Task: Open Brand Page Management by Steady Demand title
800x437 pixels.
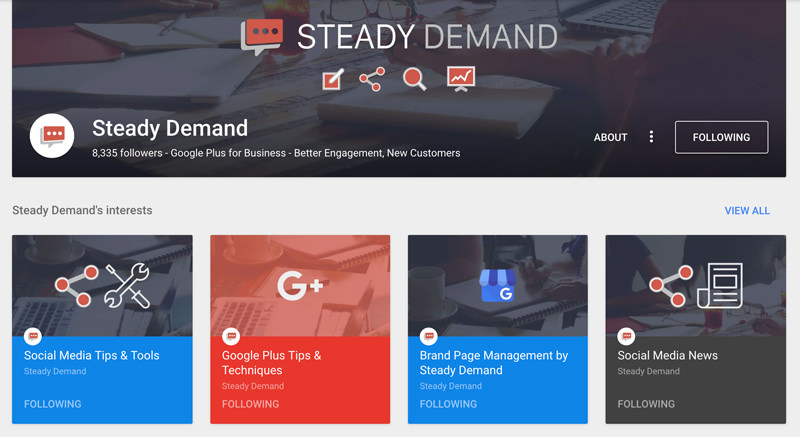Action: coord(493,363)
